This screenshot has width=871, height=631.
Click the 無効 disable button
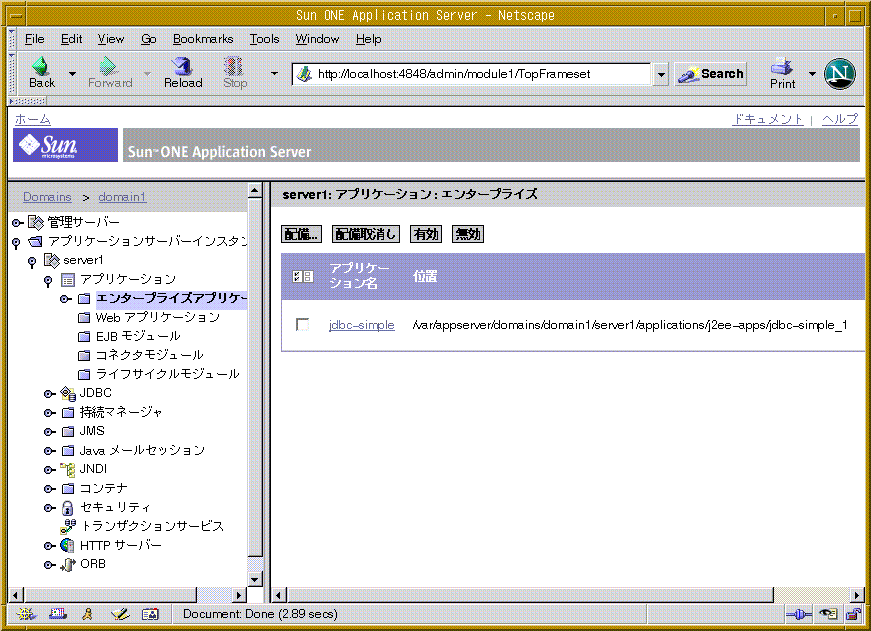[x=468, y=234]
